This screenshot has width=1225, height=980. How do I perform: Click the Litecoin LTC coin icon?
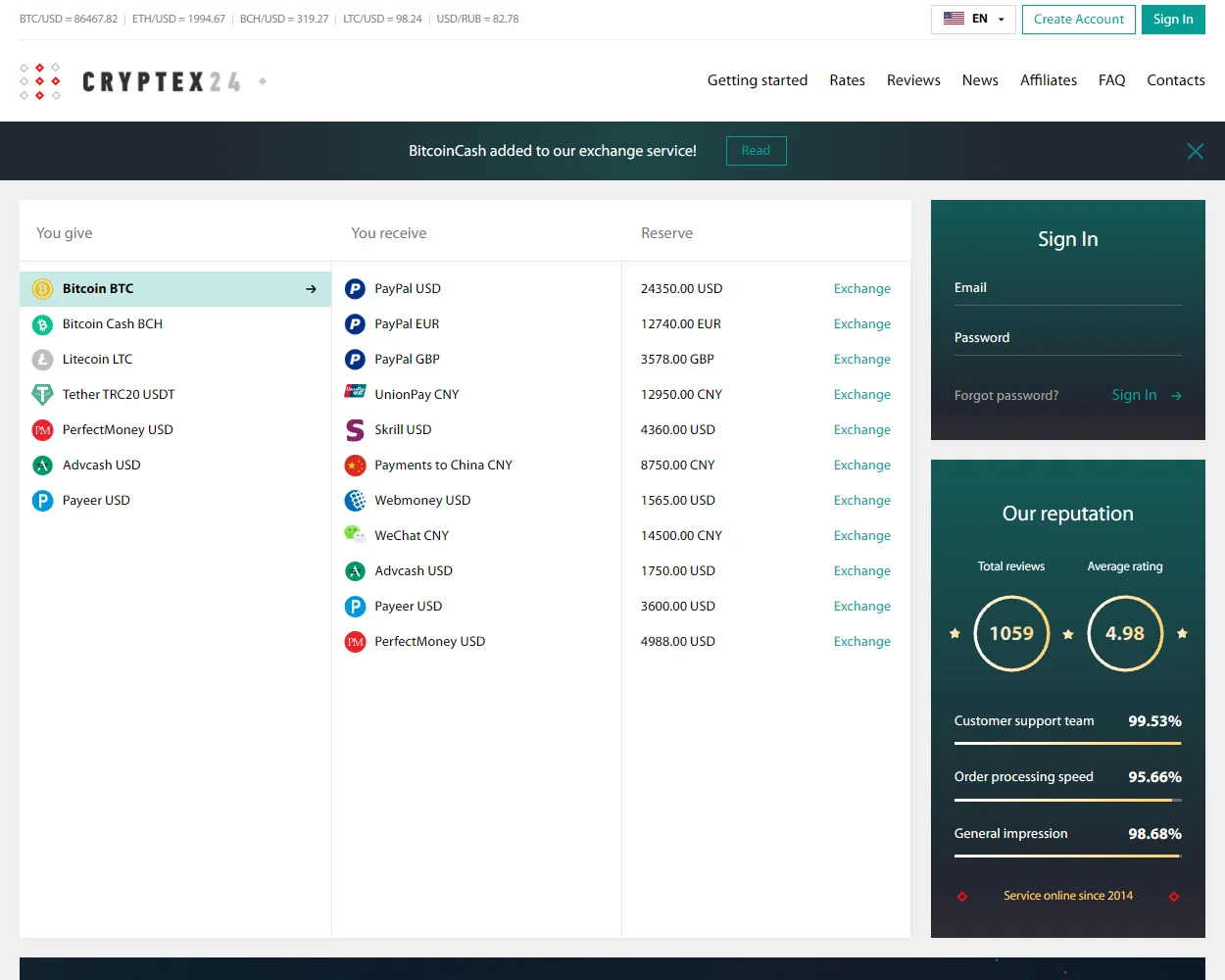(x=41, y=359)
